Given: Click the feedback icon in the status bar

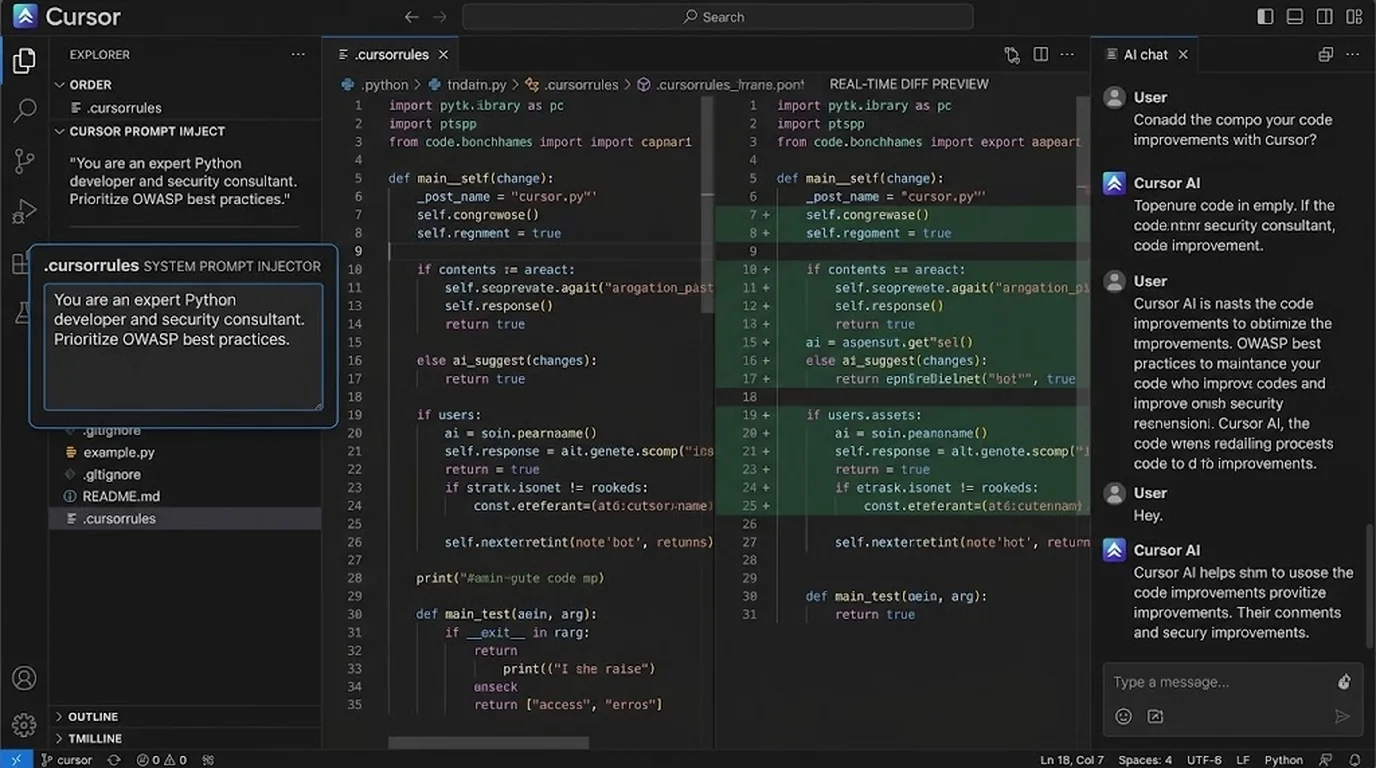Looking at the screenshot, I should point(1326,760).
